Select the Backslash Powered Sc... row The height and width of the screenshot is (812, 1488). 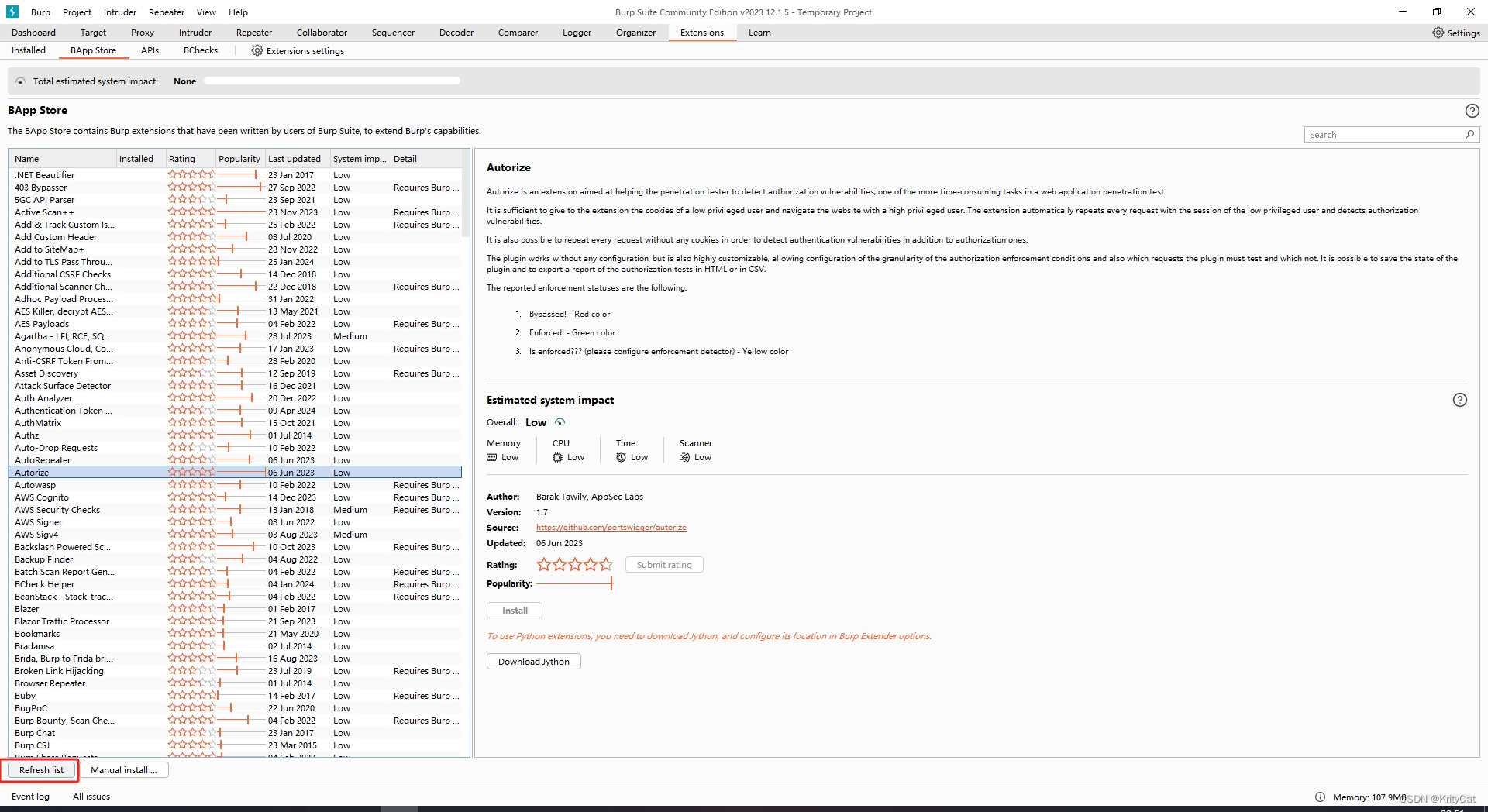[236, 547]
